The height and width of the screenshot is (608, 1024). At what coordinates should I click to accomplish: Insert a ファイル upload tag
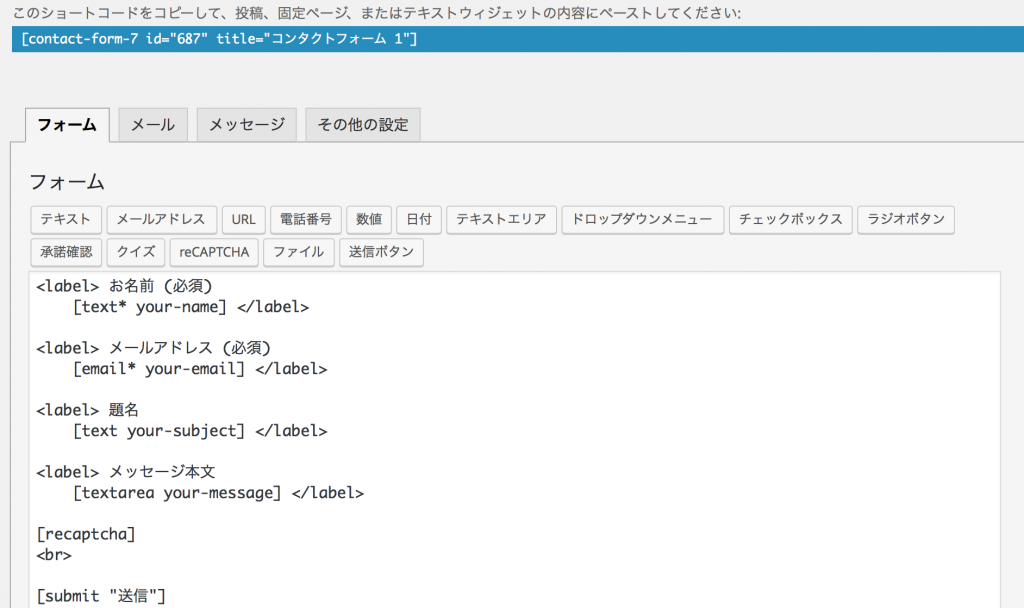coord(298,252)
